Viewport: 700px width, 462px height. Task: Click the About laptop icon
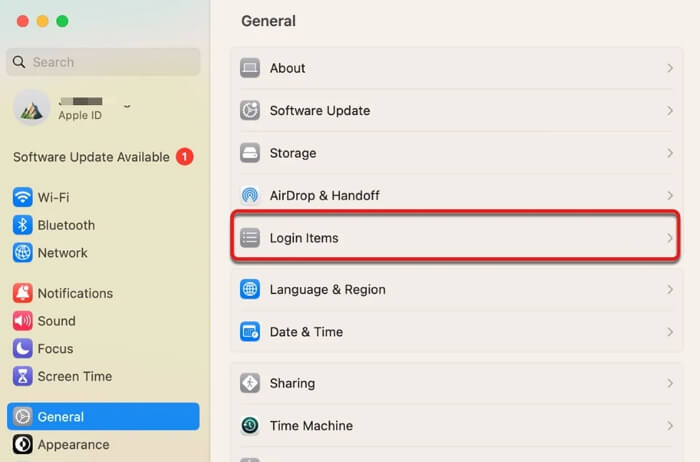pyautogui.click(x=250, y=68)
